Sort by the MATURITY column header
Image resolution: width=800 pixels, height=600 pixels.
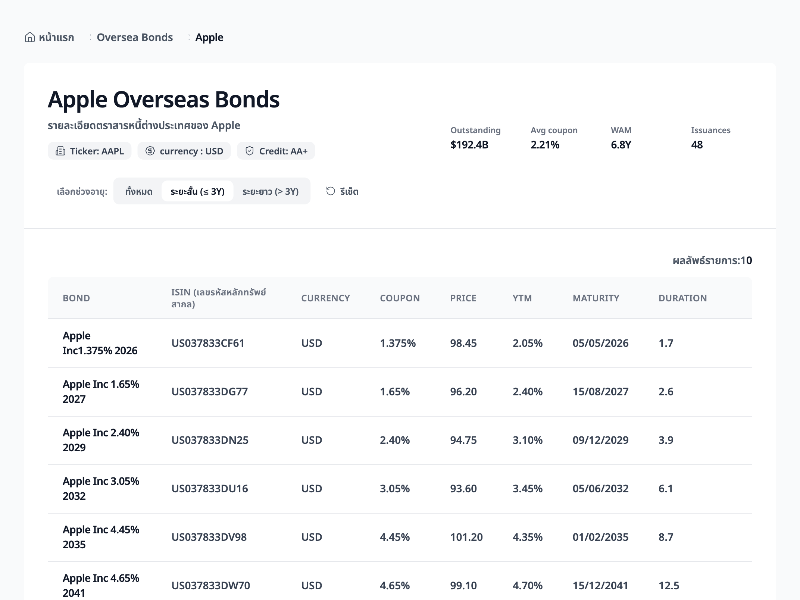(596, 298)
